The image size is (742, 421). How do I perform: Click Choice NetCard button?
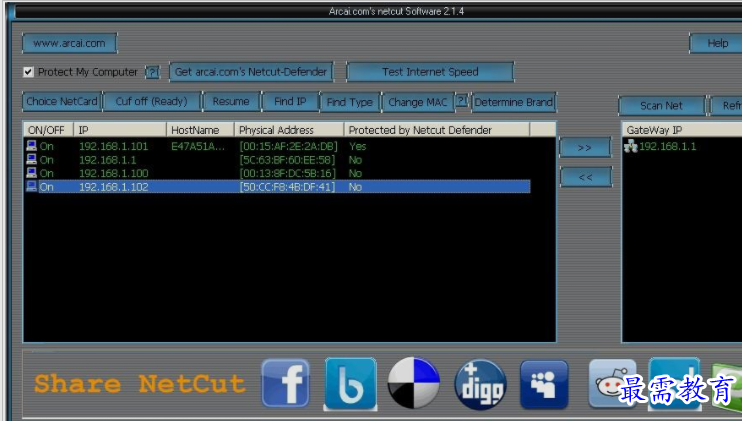tap(62, 102)
